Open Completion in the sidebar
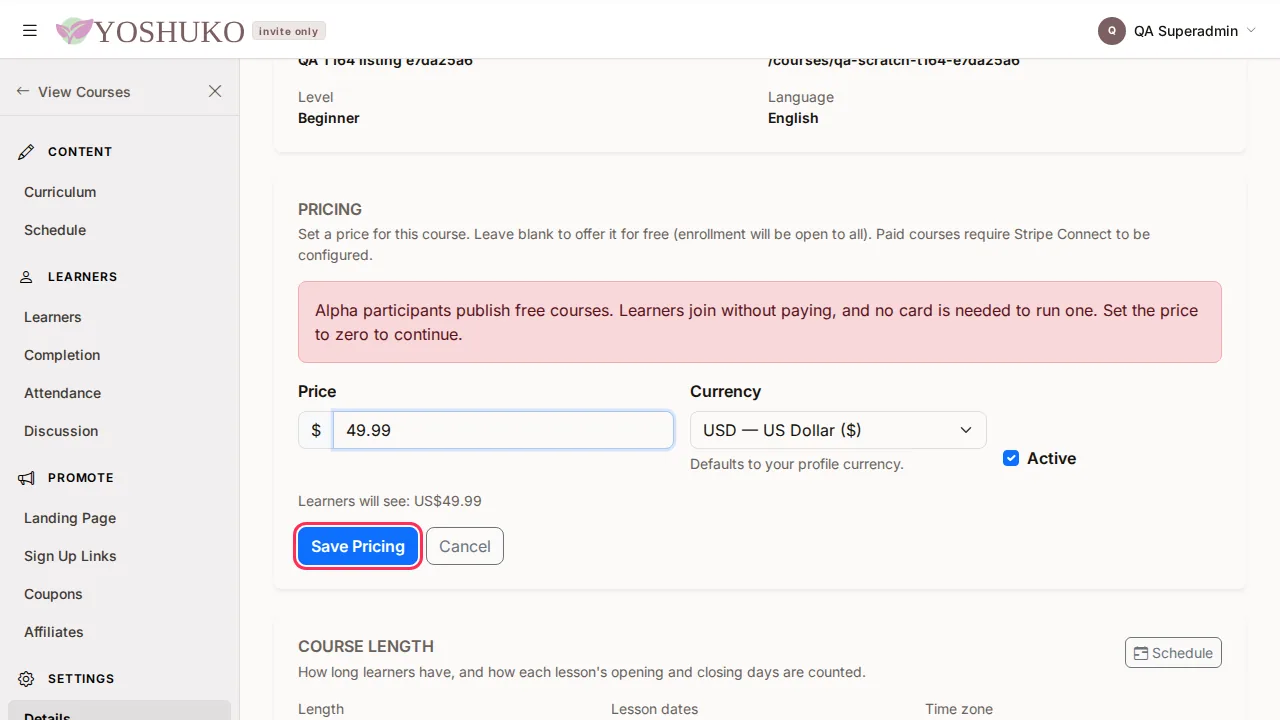Screen dimensions: 1280x720 pyautogui.click(x=62, y=355)
